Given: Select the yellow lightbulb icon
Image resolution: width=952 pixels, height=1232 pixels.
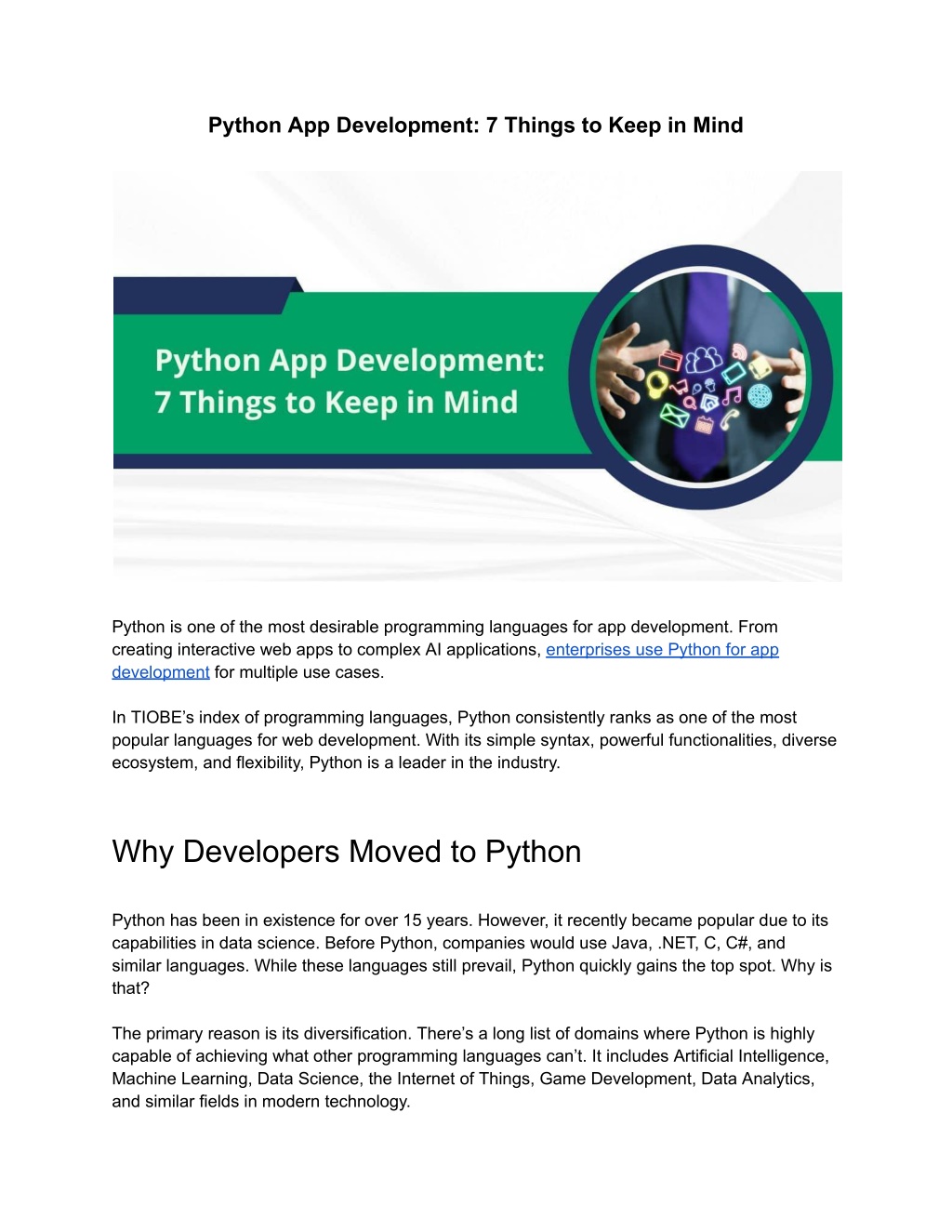Looking at the screenshot, I should [x=656, y=385].
